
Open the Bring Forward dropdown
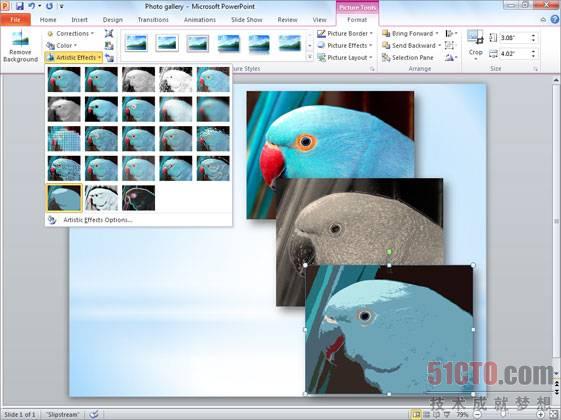[410, 34]
